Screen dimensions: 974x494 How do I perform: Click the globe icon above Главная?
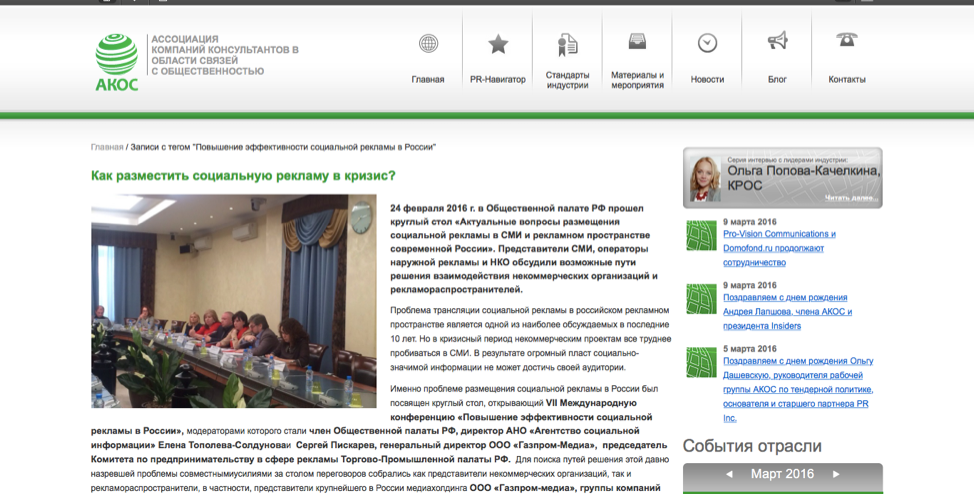pyautogui.click(x=428, y=43)
